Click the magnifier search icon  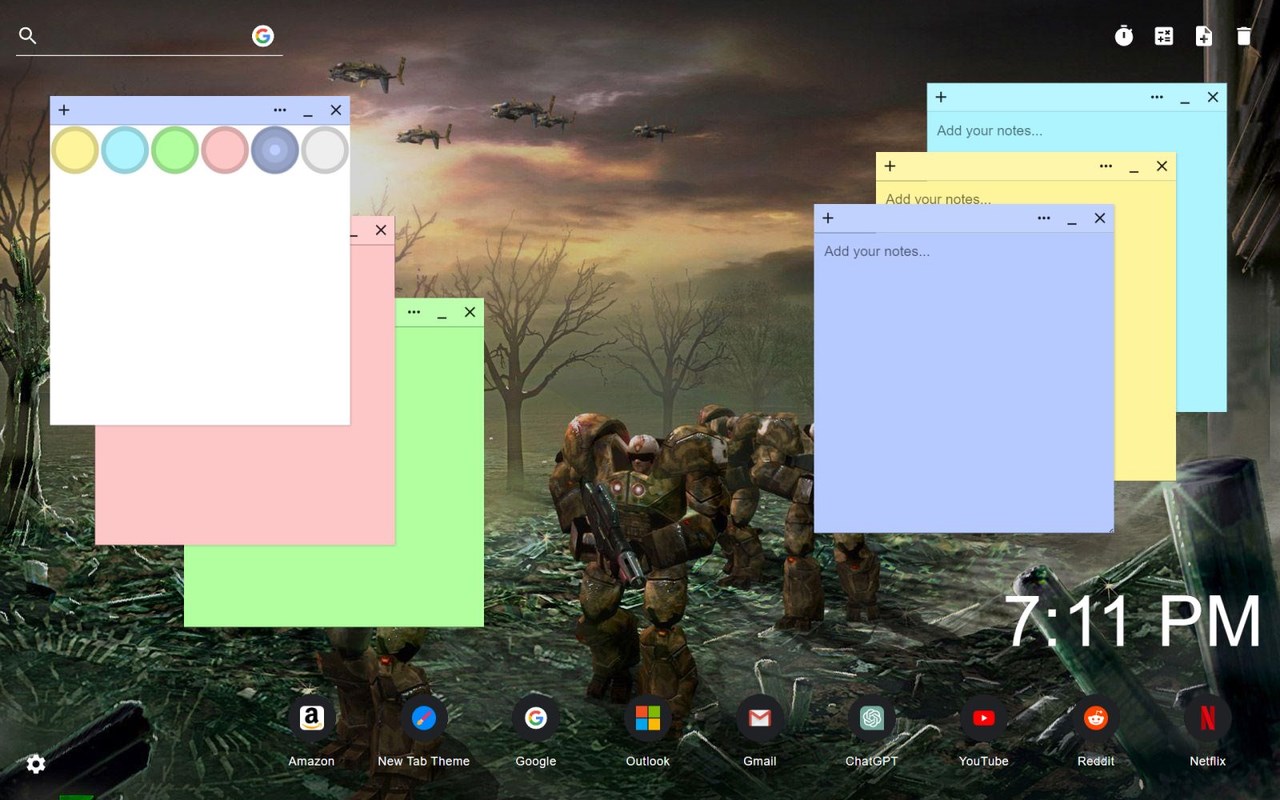[x=28, y=36]
